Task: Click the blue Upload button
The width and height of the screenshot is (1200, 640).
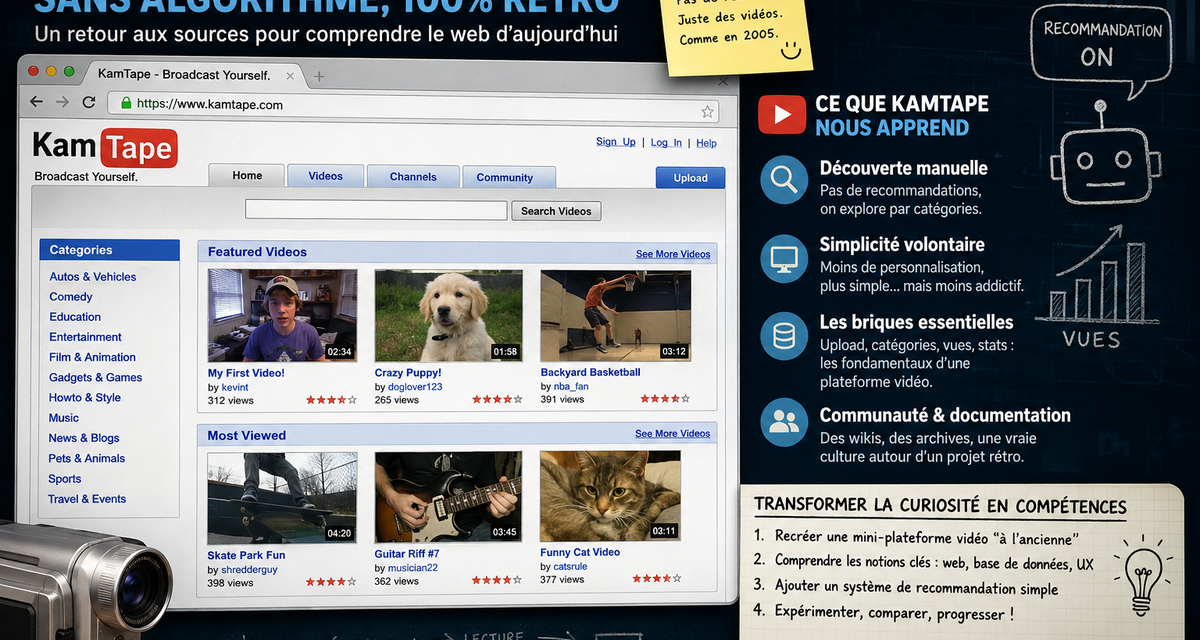Action: coord(690,178)
